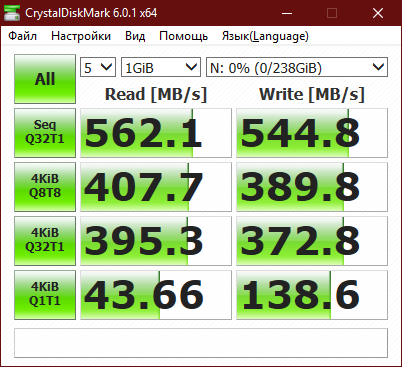The height and width of the screenshot is (367, 402).
Task: Click the empty comment field at bottom
Action: tap(201, 343)
